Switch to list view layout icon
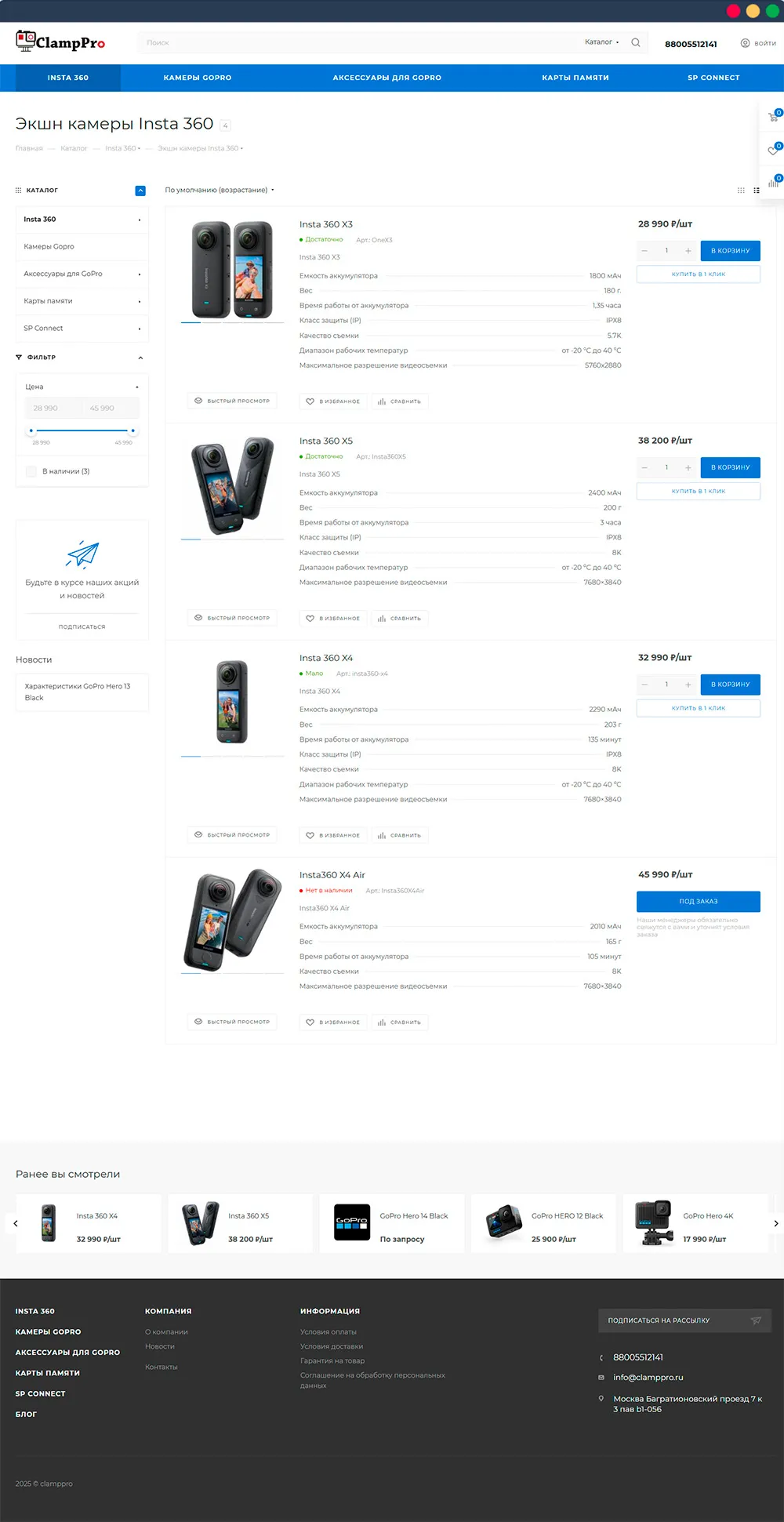784x1522 pixels. [757, 191]
